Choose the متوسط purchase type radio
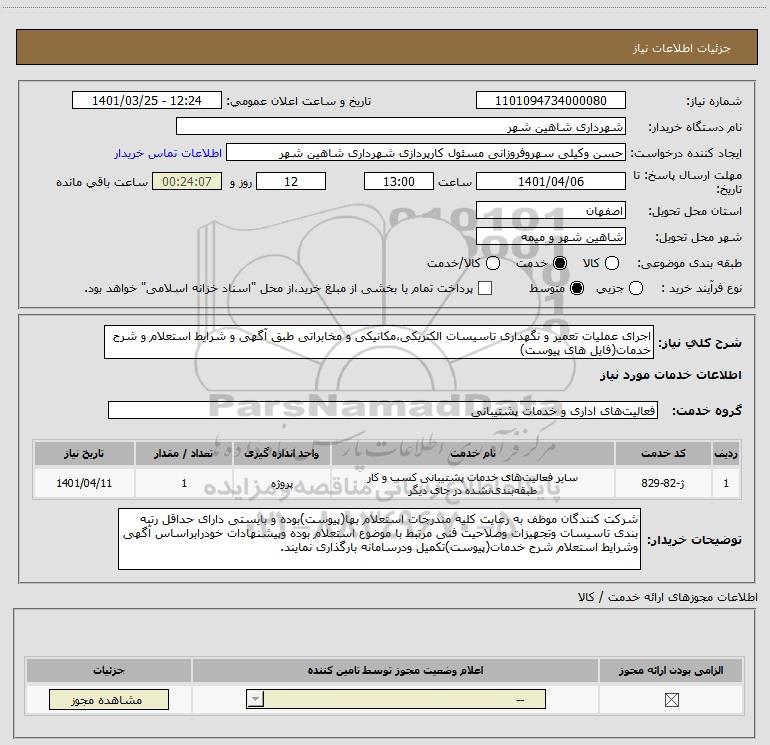Image resolution: width=770 pixels, height=745 pixels. (x=577, y=288)
